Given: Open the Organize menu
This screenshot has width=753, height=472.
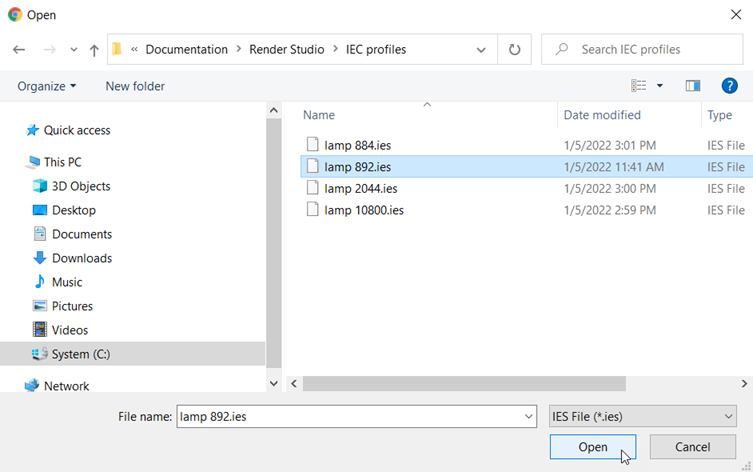Looking at the screenshot, I should coord(47,86).
